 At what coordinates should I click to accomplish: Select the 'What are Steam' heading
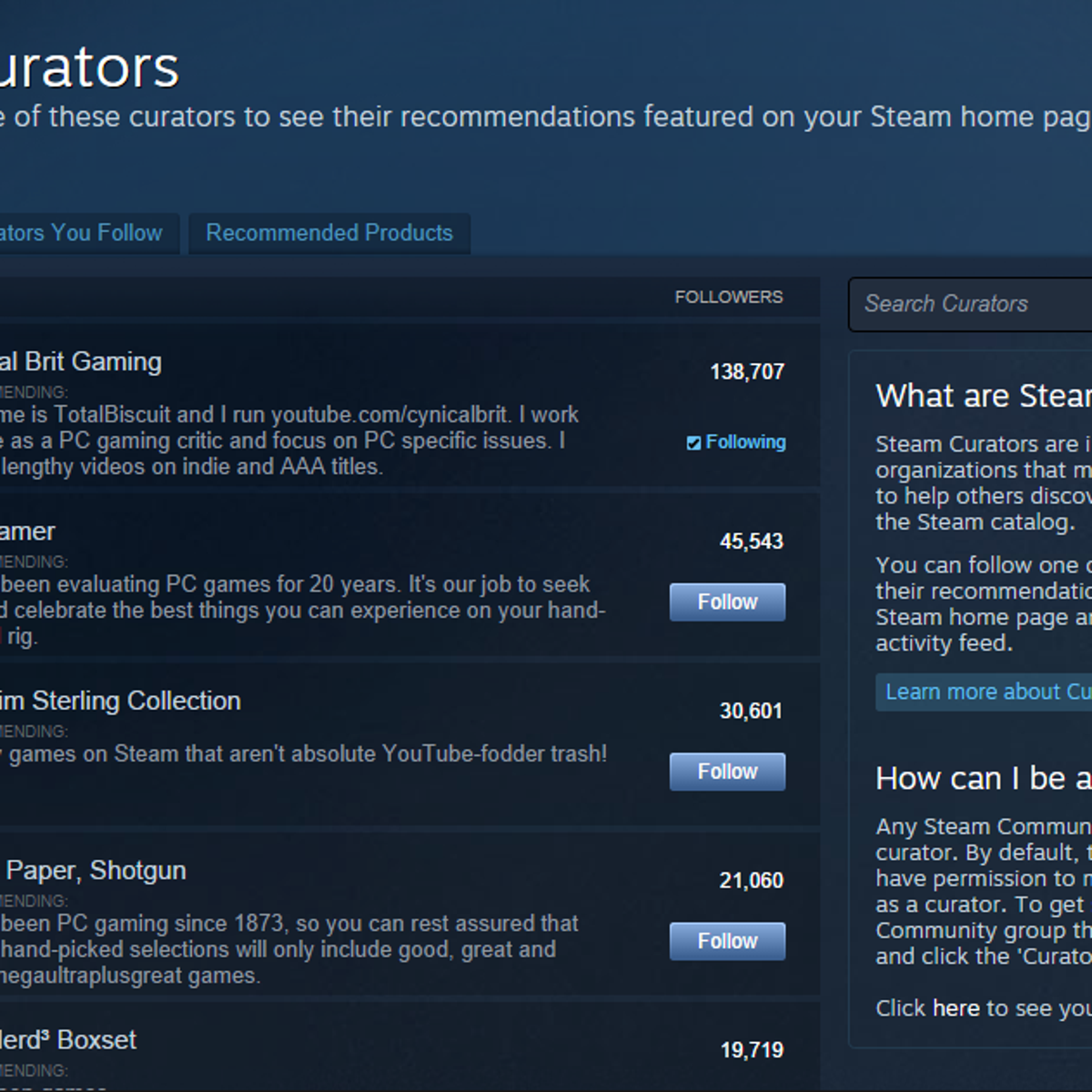pyautogui.click(x=984, y=397)
